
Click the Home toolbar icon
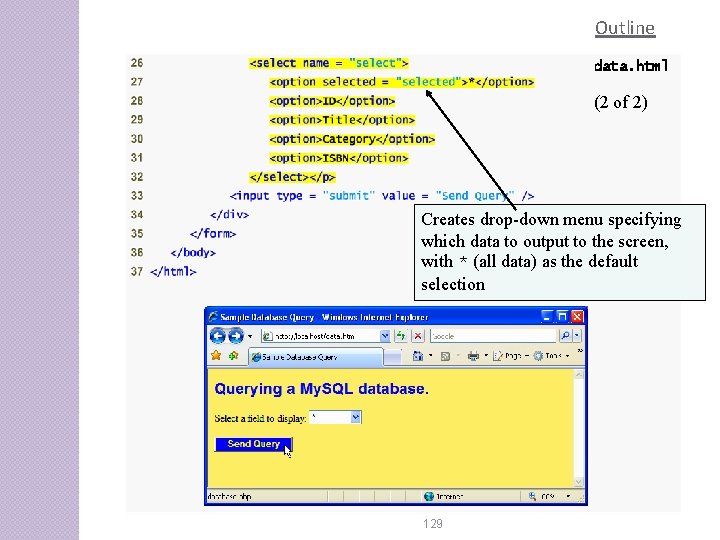point(417,356)
